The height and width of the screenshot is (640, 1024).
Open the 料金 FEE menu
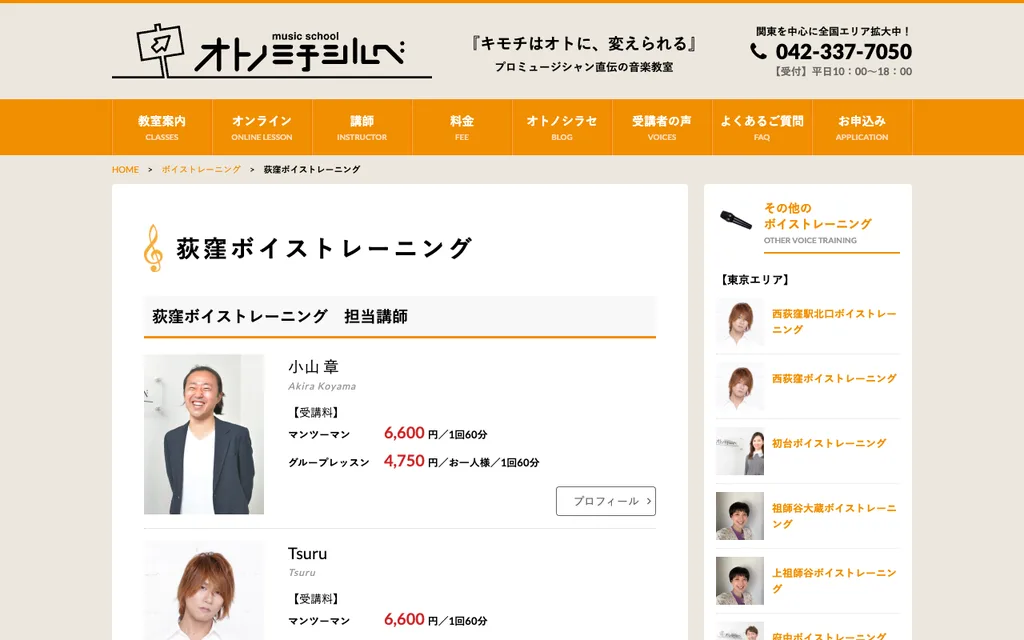(462, 127)
